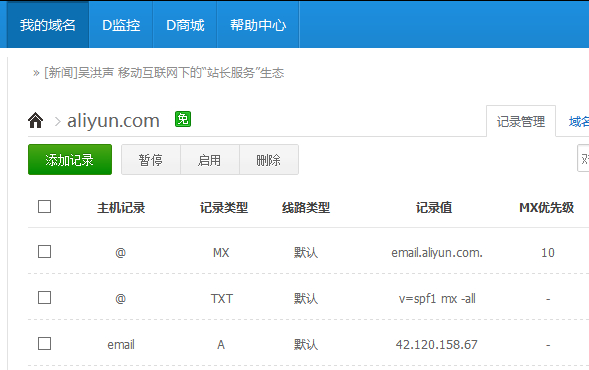The width and height of the screenshot is (589, 370).
Task: Click the 记录值 column header
Action: (434, 207)
